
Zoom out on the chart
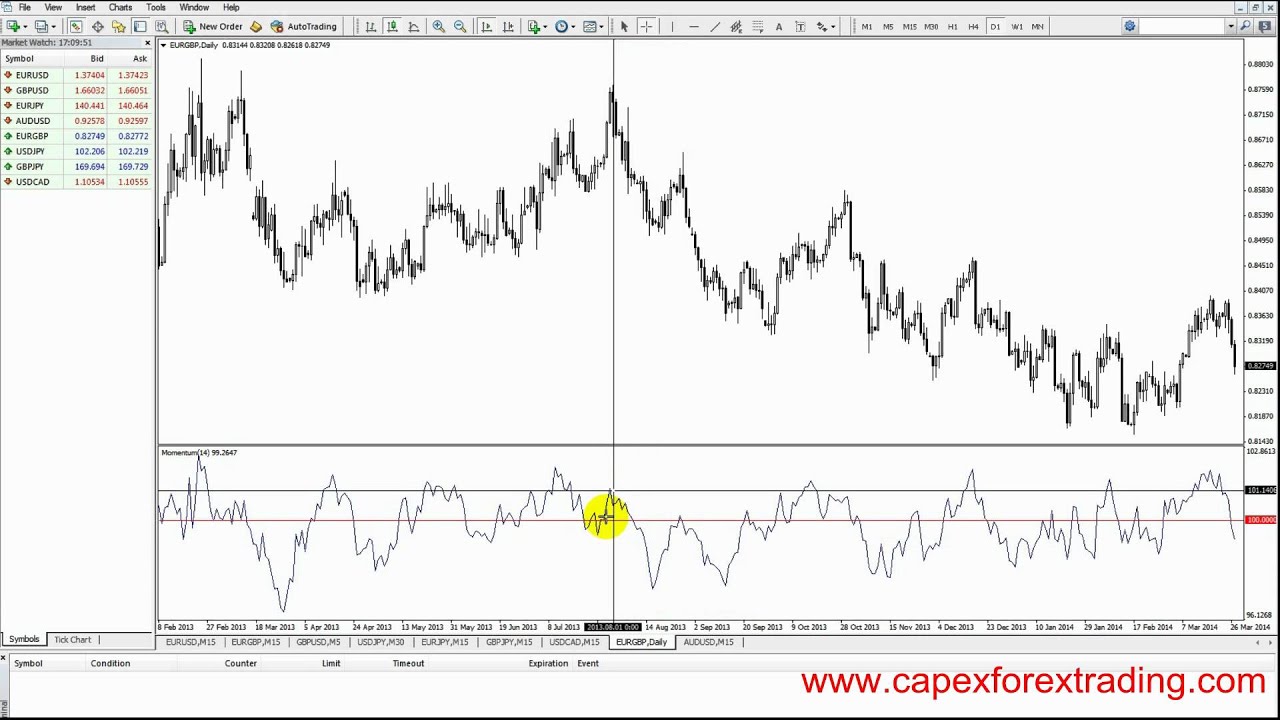coord(460,26)
